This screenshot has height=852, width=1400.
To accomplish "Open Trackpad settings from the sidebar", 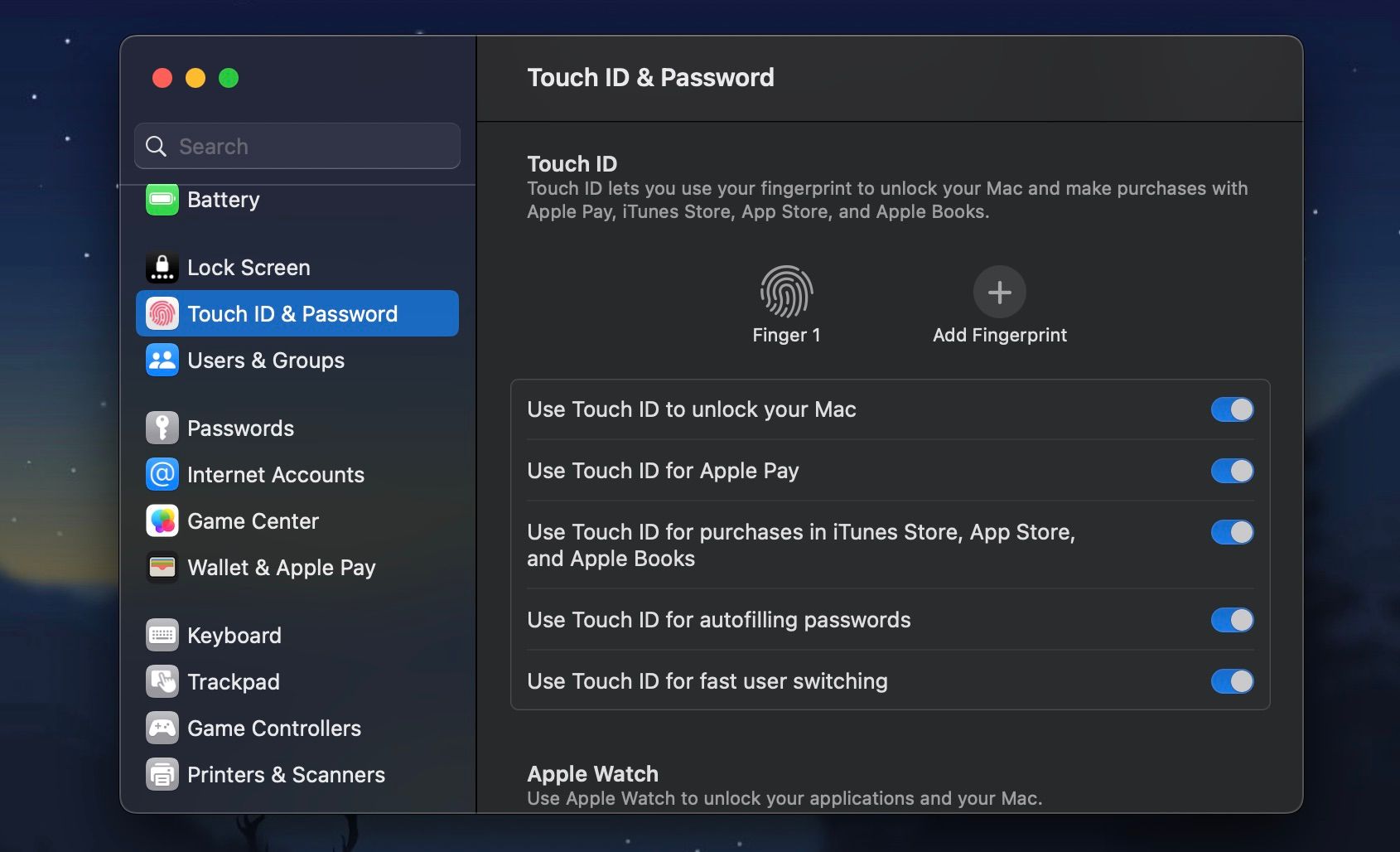I will 162,681.
